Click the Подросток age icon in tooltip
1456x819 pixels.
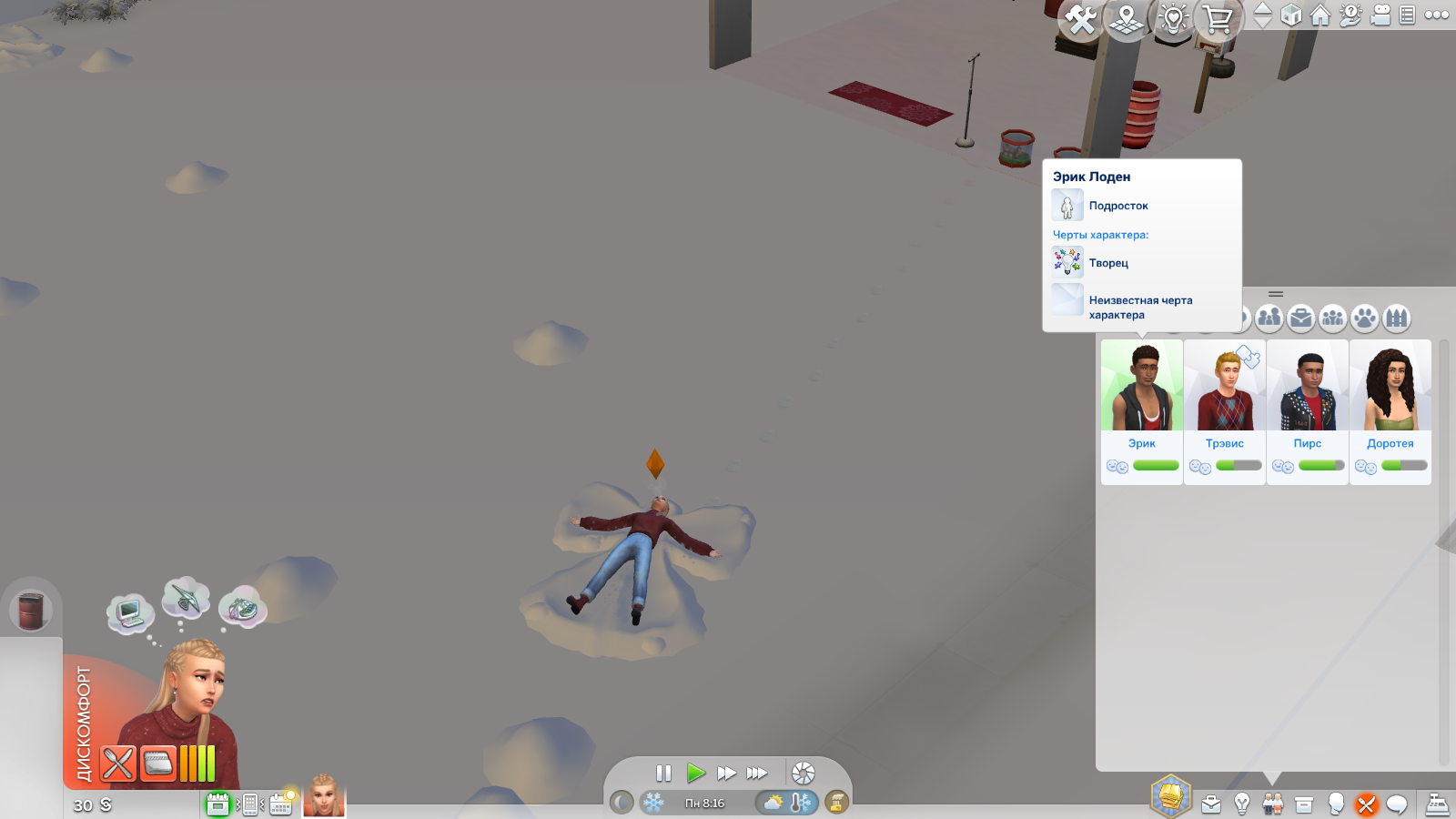1067,205
